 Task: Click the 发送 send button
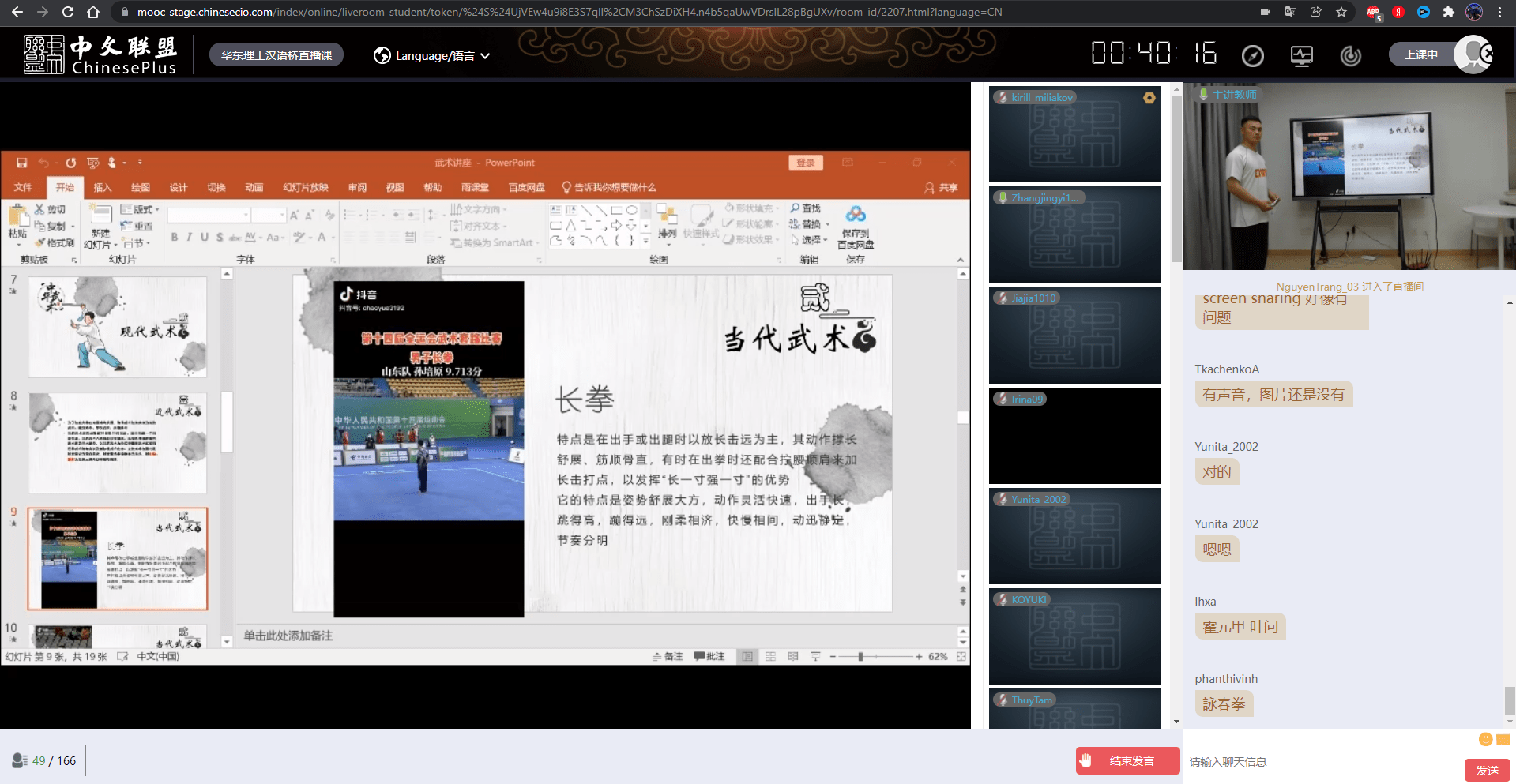(x=1487, y=770)
